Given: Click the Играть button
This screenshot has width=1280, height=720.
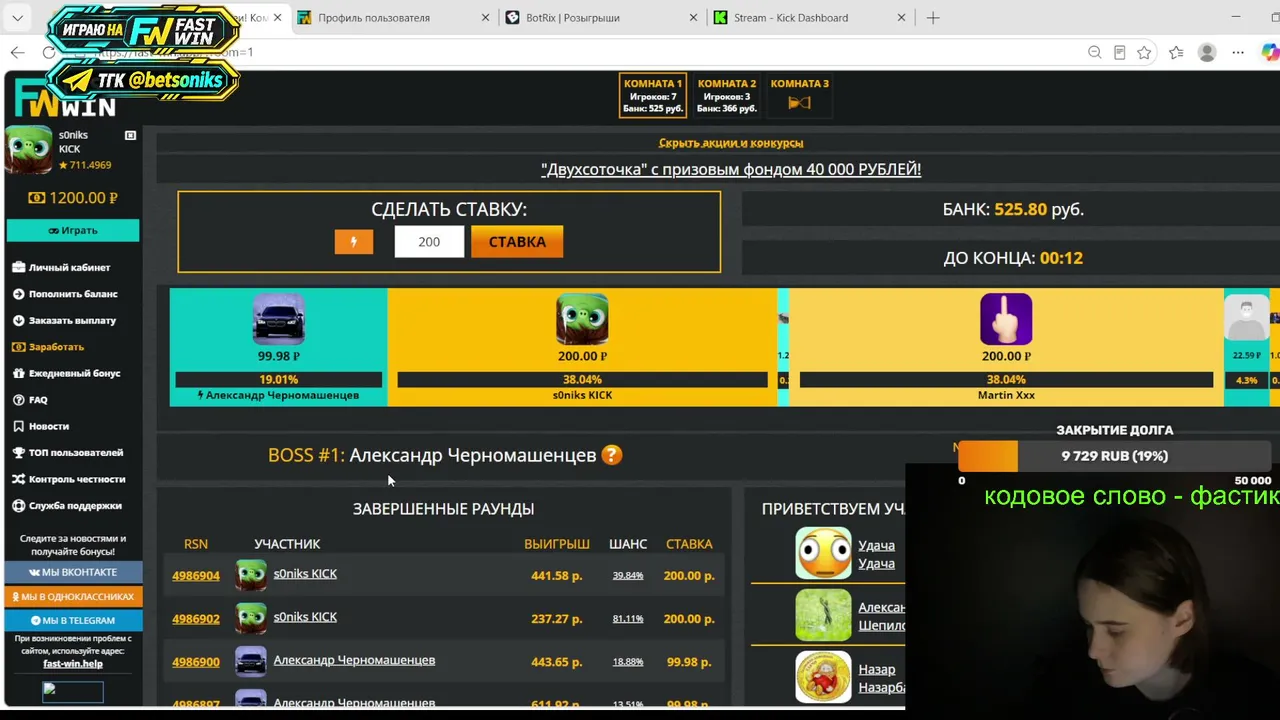Looking at the screenshot, I should click(73, 230).
